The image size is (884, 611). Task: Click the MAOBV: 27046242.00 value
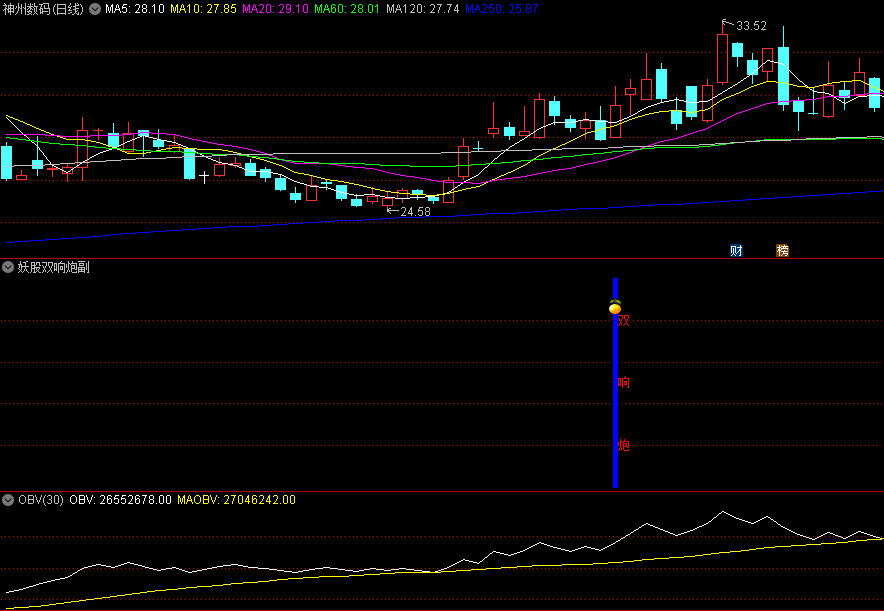[236, 500]
